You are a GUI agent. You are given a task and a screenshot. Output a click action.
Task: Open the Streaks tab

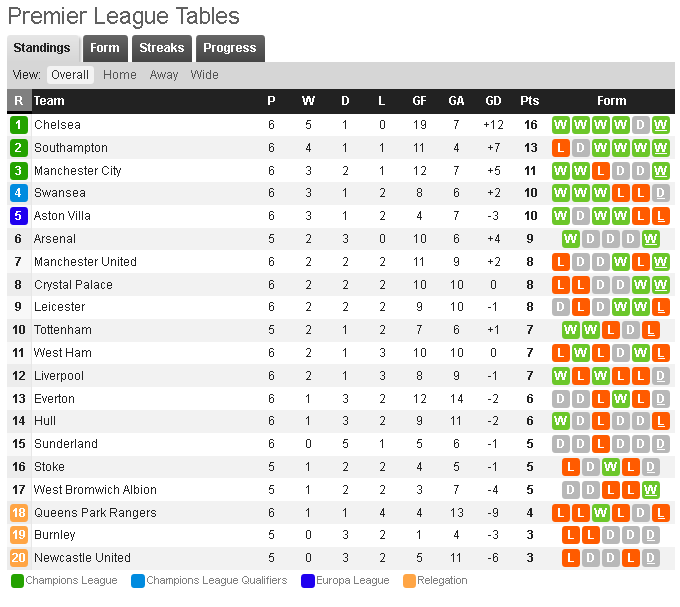click(161, 48)
